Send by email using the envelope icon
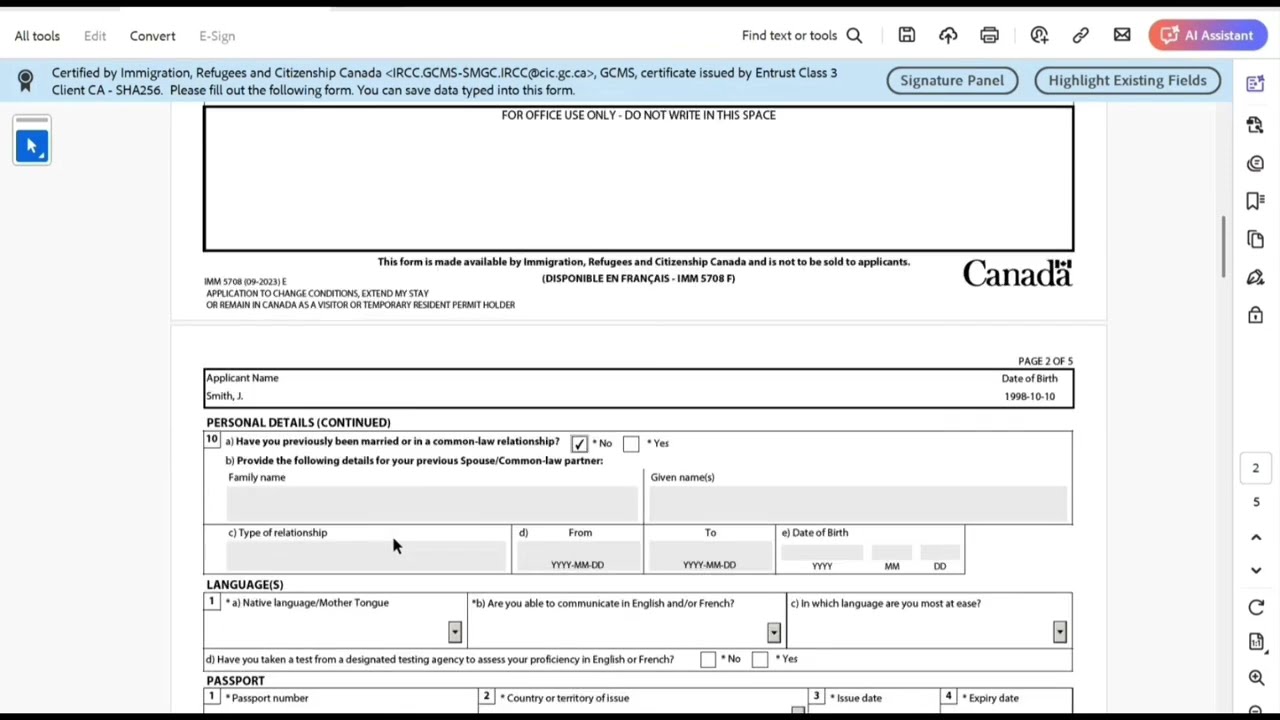 pyautogui.click(x=1122, y=35)
